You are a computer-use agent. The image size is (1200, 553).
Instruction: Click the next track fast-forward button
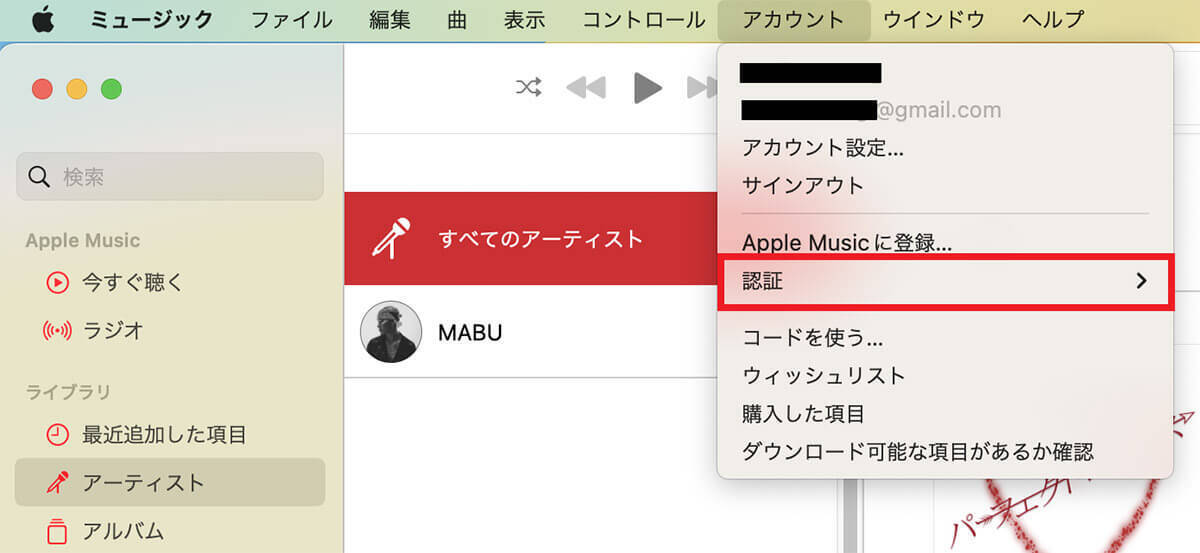(x=702, y=88)
